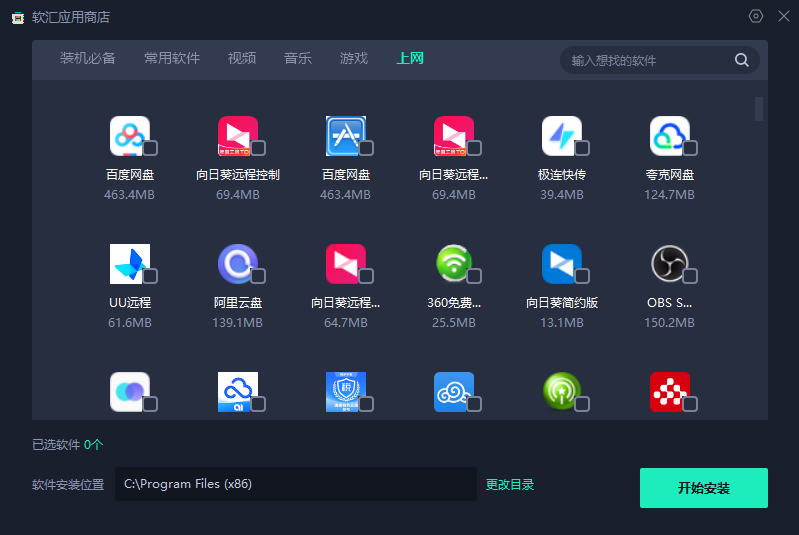Click the blue swirl-cloud app icon
799x535 pixels.
tap(454, 392)
